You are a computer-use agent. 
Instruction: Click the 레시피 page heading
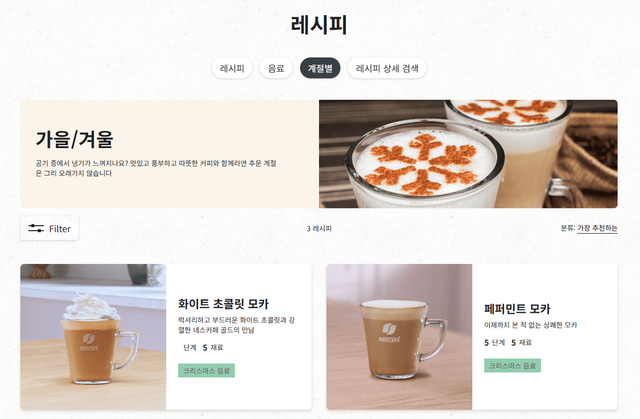click(319, 24)
